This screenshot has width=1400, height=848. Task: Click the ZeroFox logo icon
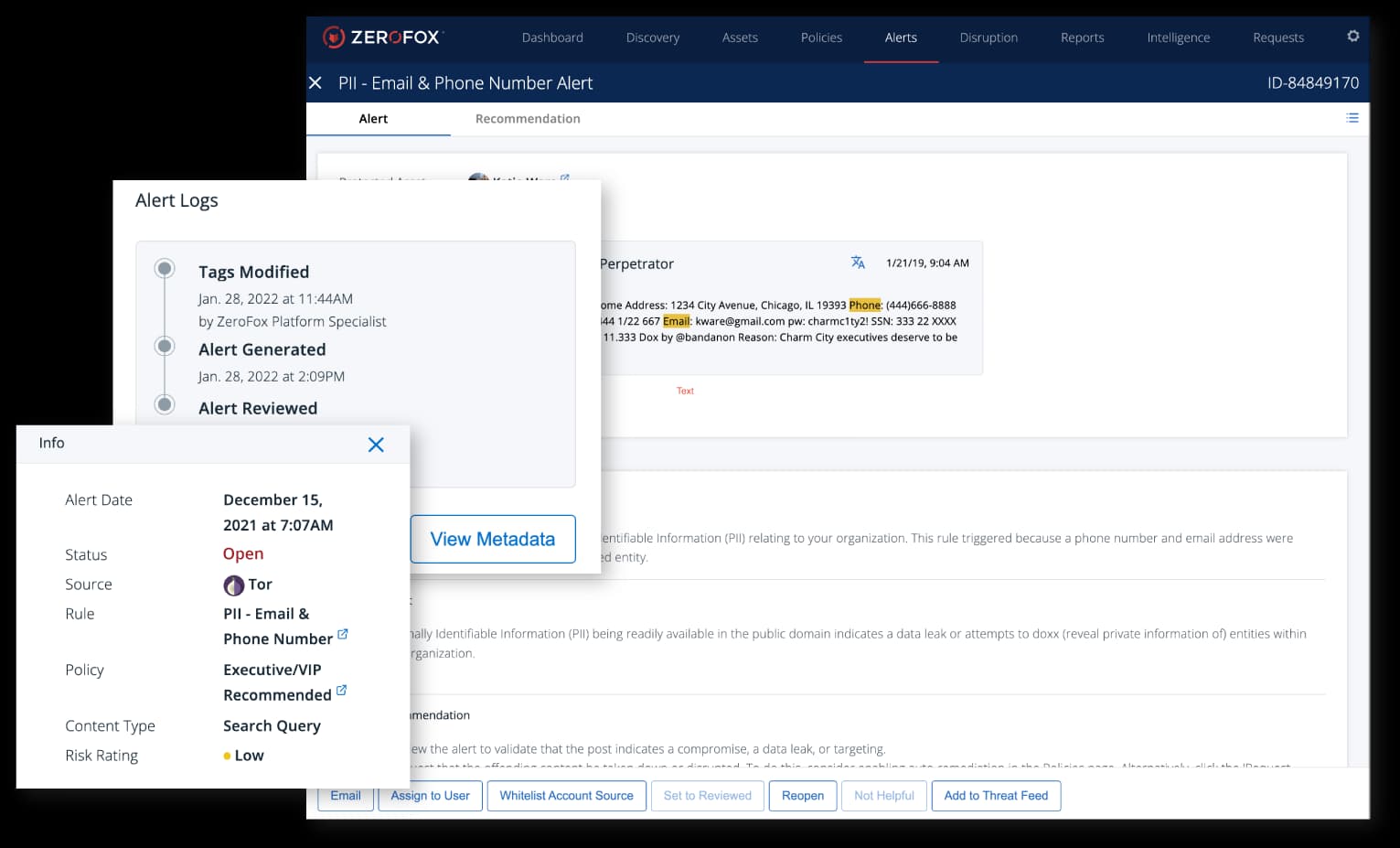click(334, 38)
